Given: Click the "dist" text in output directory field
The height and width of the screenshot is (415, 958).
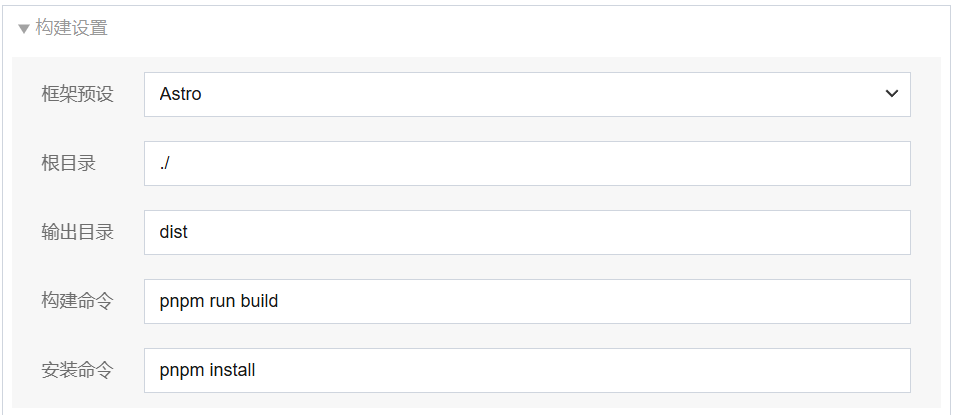Looking at the screenshot, I should [173, 232].
